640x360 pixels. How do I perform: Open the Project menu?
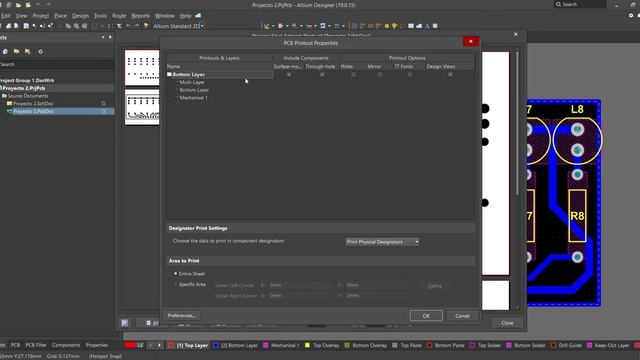41,16
